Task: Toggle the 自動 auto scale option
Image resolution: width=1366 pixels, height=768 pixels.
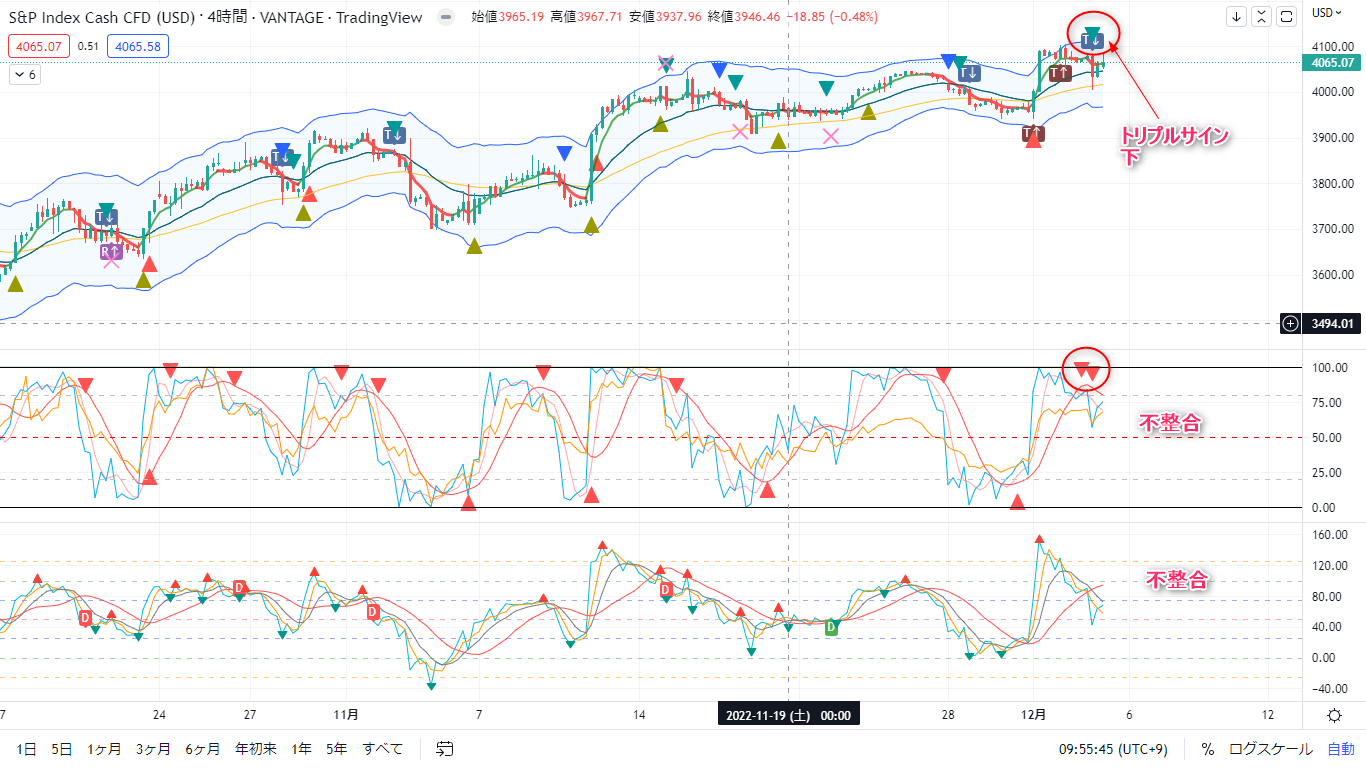Action: pyautogui.click(x=1341, y=749)
